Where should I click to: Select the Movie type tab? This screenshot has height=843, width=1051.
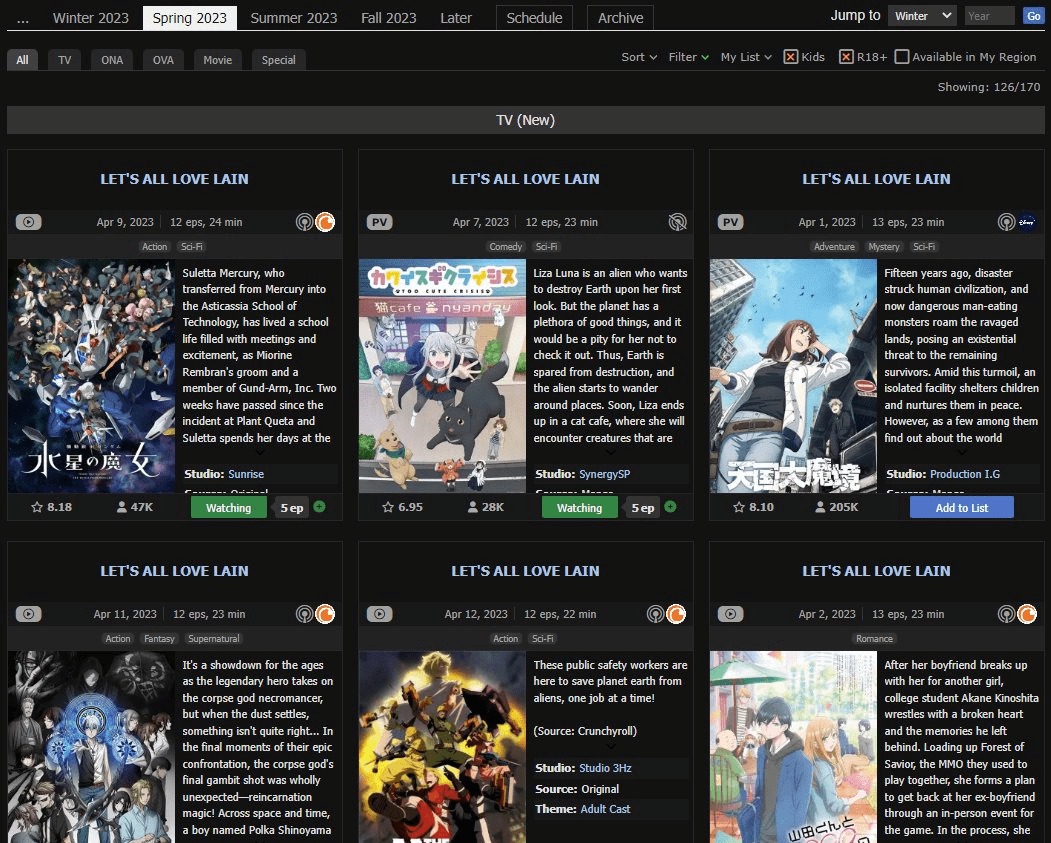pos(217,60)
